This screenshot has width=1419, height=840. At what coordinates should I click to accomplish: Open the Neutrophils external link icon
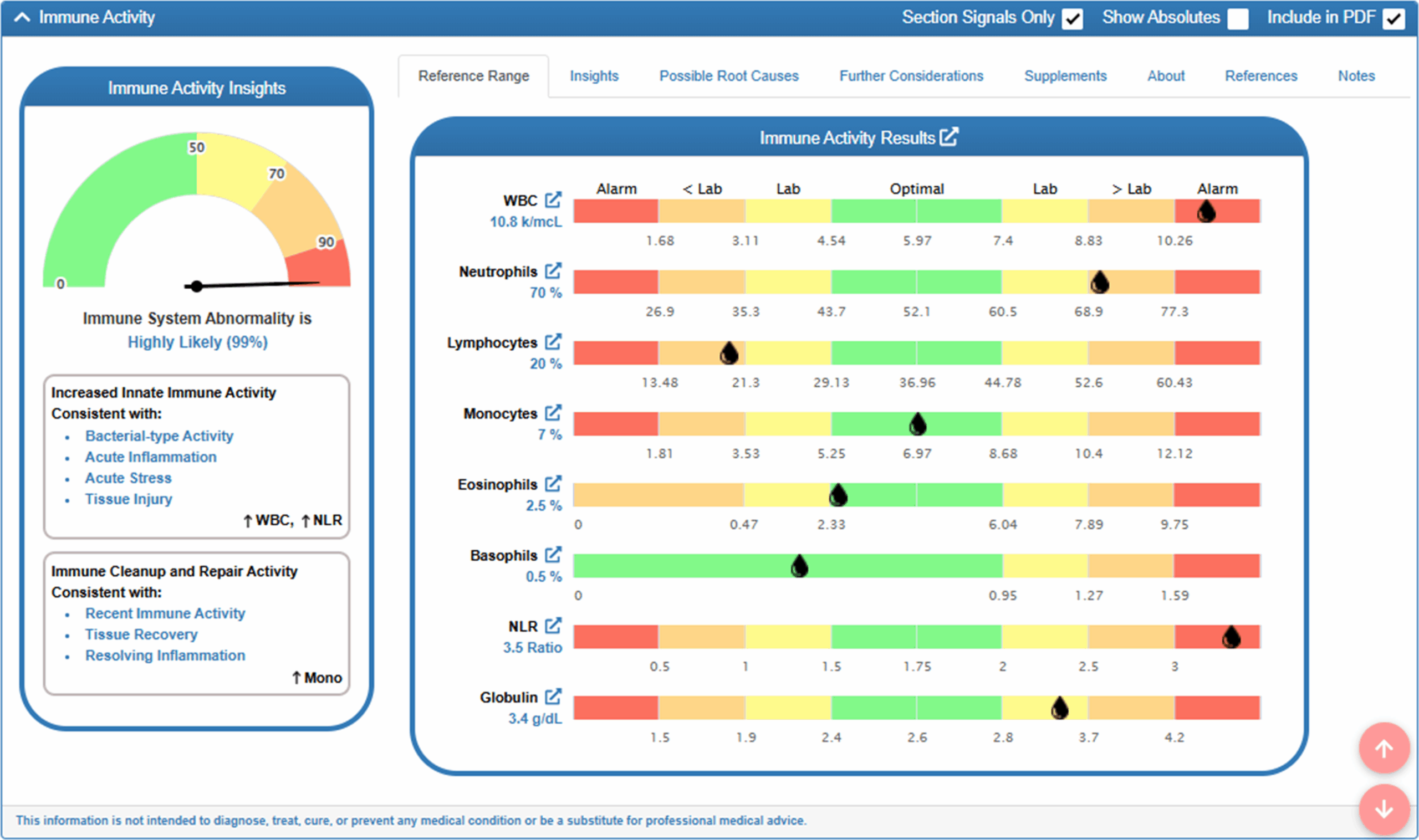click(x=553, y=271)
